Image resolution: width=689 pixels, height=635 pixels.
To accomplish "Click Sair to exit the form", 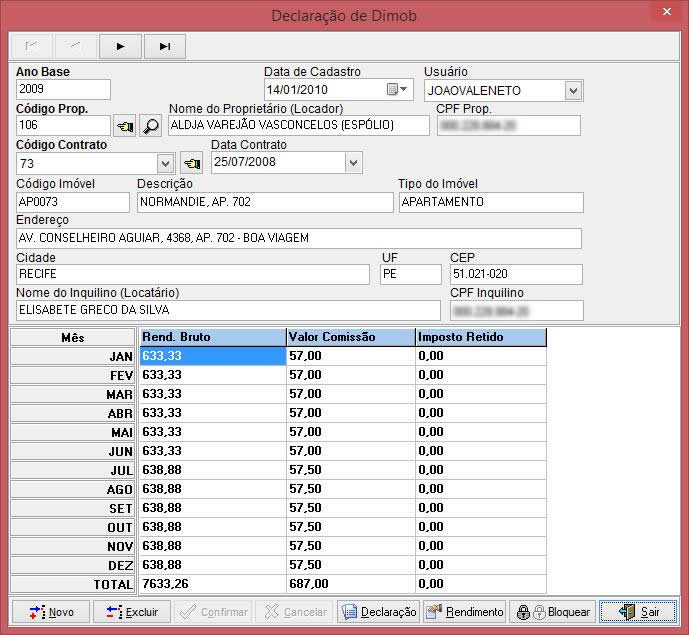I will (x=638, y=612).
